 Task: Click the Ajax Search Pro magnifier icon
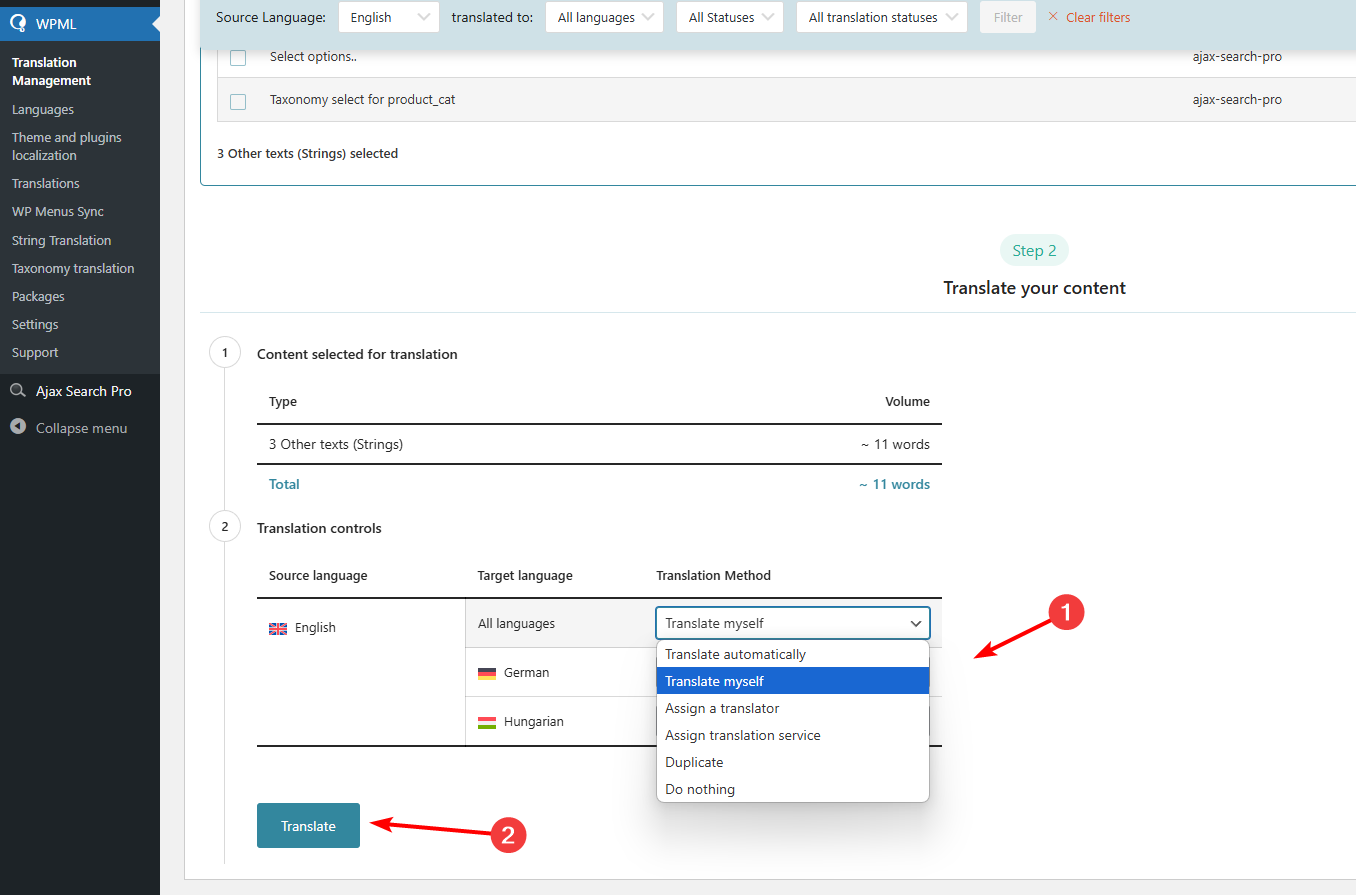(18, 391)
